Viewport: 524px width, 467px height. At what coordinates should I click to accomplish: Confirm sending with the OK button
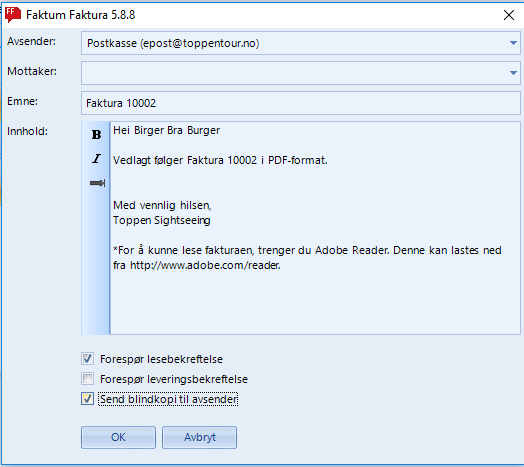tap(118, 437)
